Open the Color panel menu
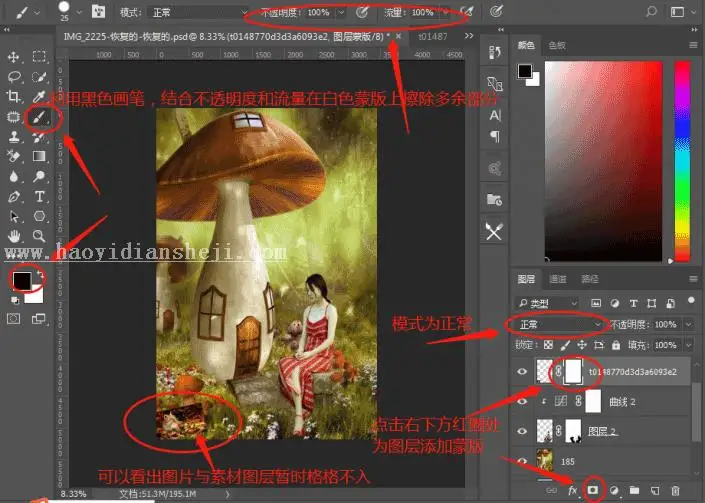Screen dimensions: 705x503 [693, 45]
